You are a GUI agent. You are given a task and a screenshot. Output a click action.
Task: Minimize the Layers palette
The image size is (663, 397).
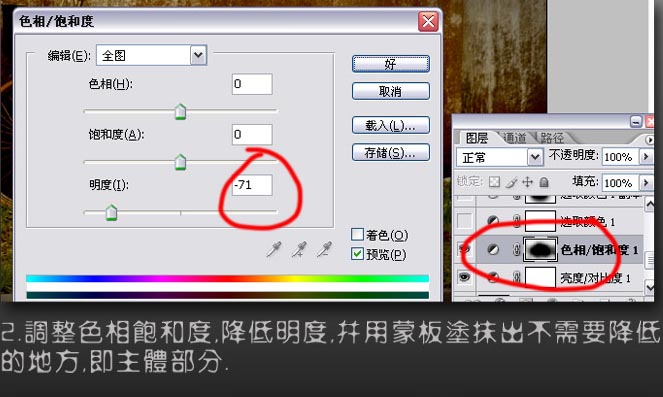pyautogui.click(x=636, y=122)
